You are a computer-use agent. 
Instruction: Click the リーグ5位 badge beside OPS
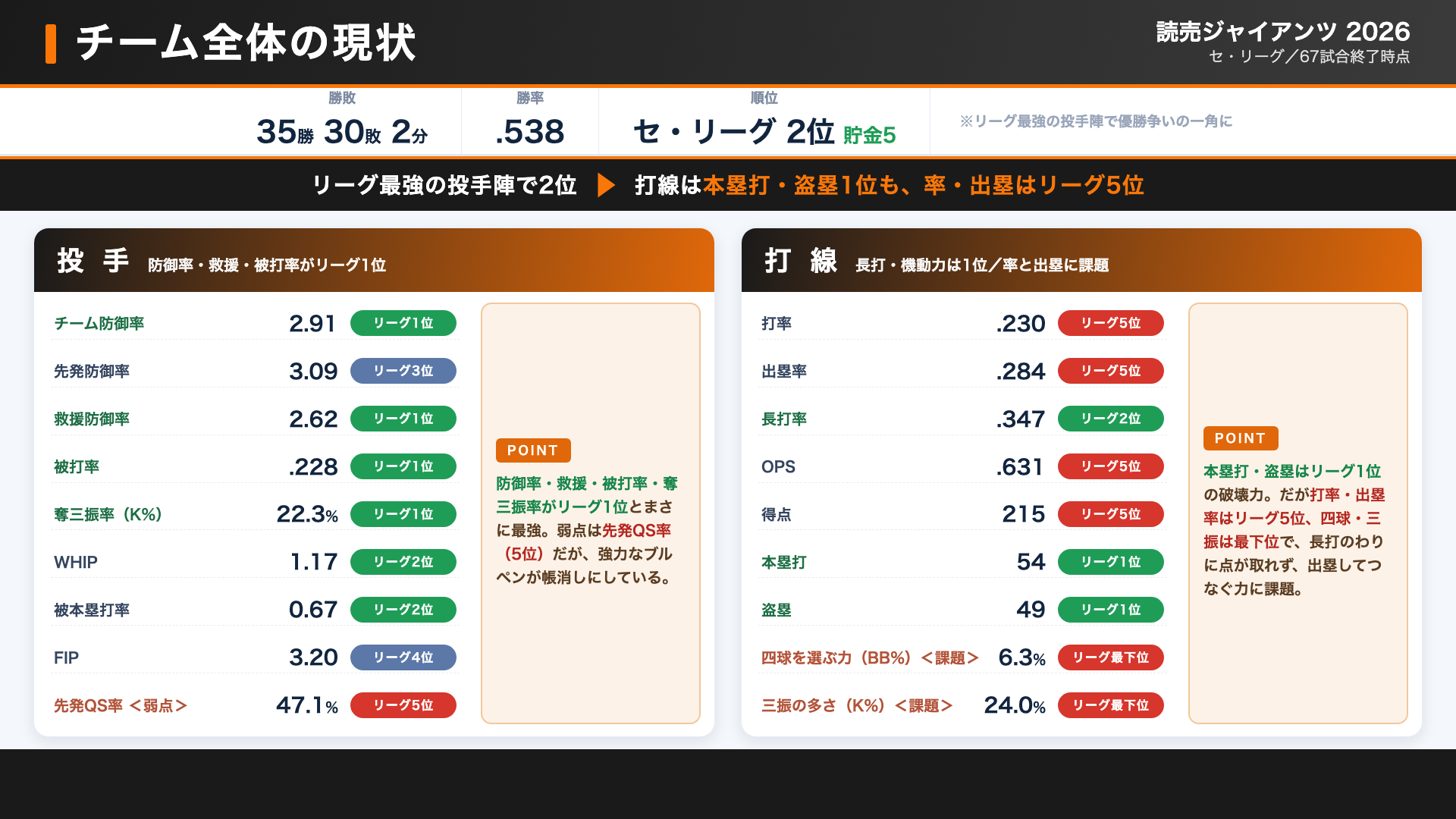pos(1111,466)
